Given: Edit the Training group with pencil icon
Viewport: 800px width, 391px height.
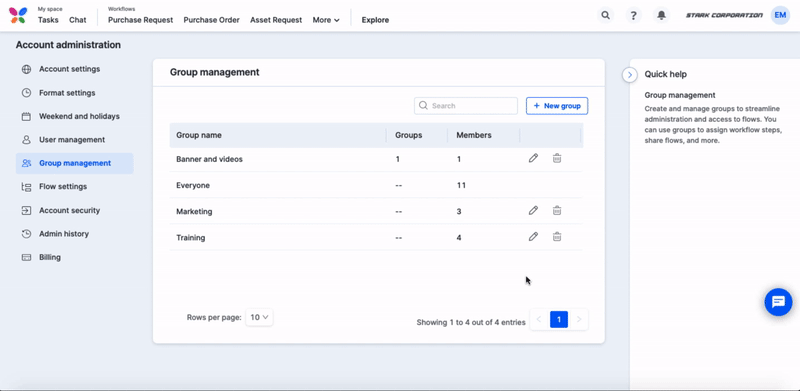Looking at the screenshot, I should pos(533,236).
